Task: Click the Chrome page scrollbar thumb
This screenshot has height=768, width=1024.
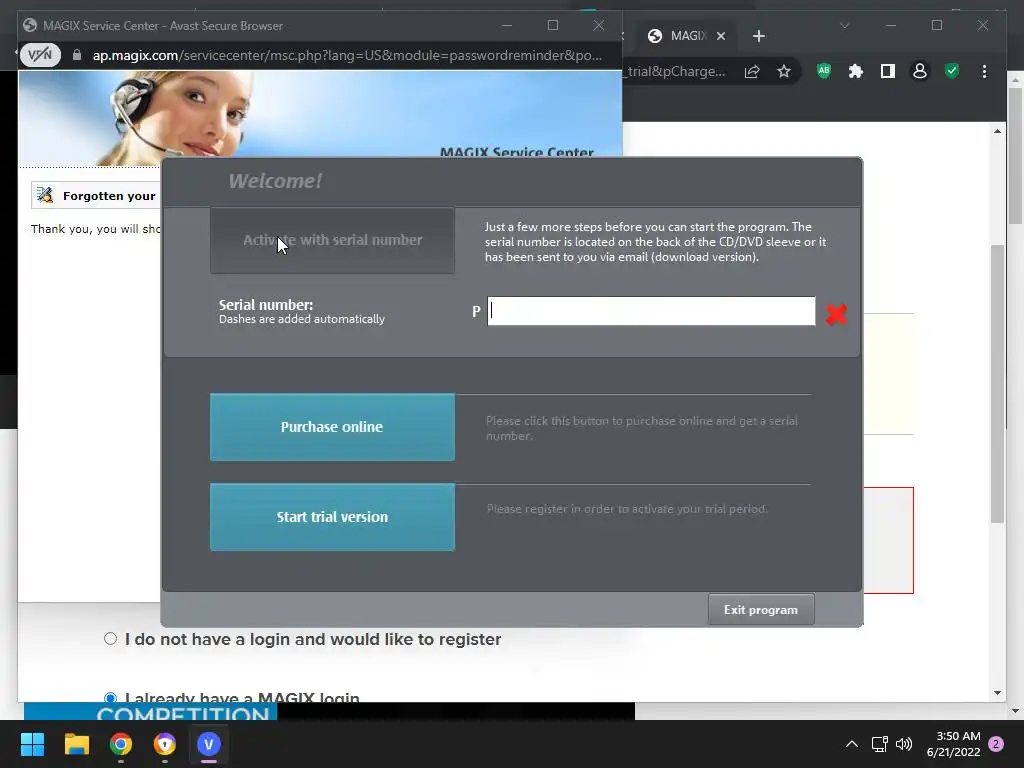Action: tap(997, 384)
